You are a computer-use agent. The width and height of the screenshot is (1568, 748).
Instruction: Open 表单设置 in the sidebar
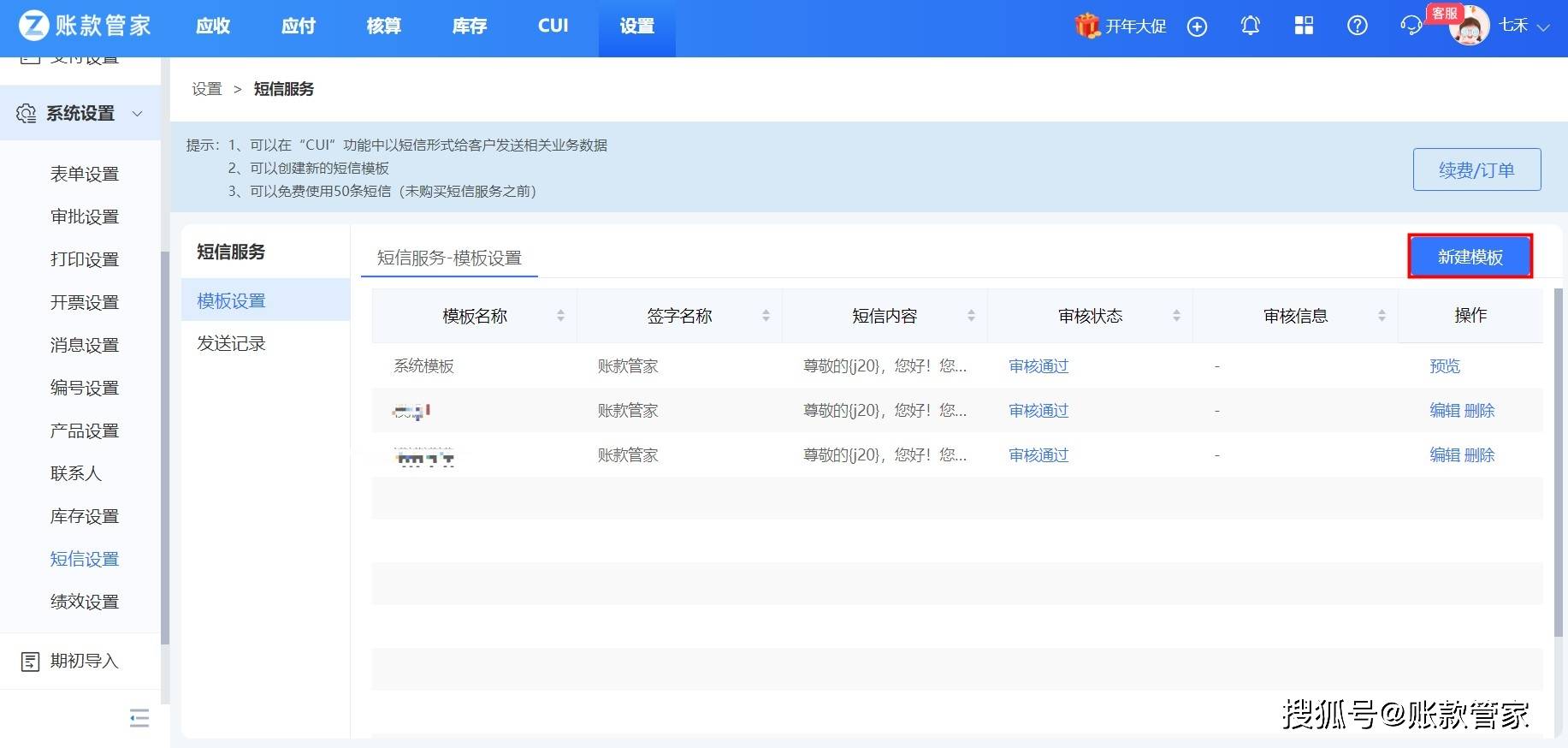coord(85,174)
